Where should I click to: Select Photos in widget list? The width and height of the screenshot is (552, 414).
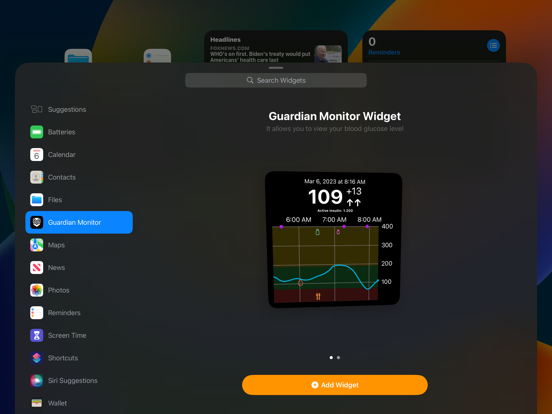79,290
